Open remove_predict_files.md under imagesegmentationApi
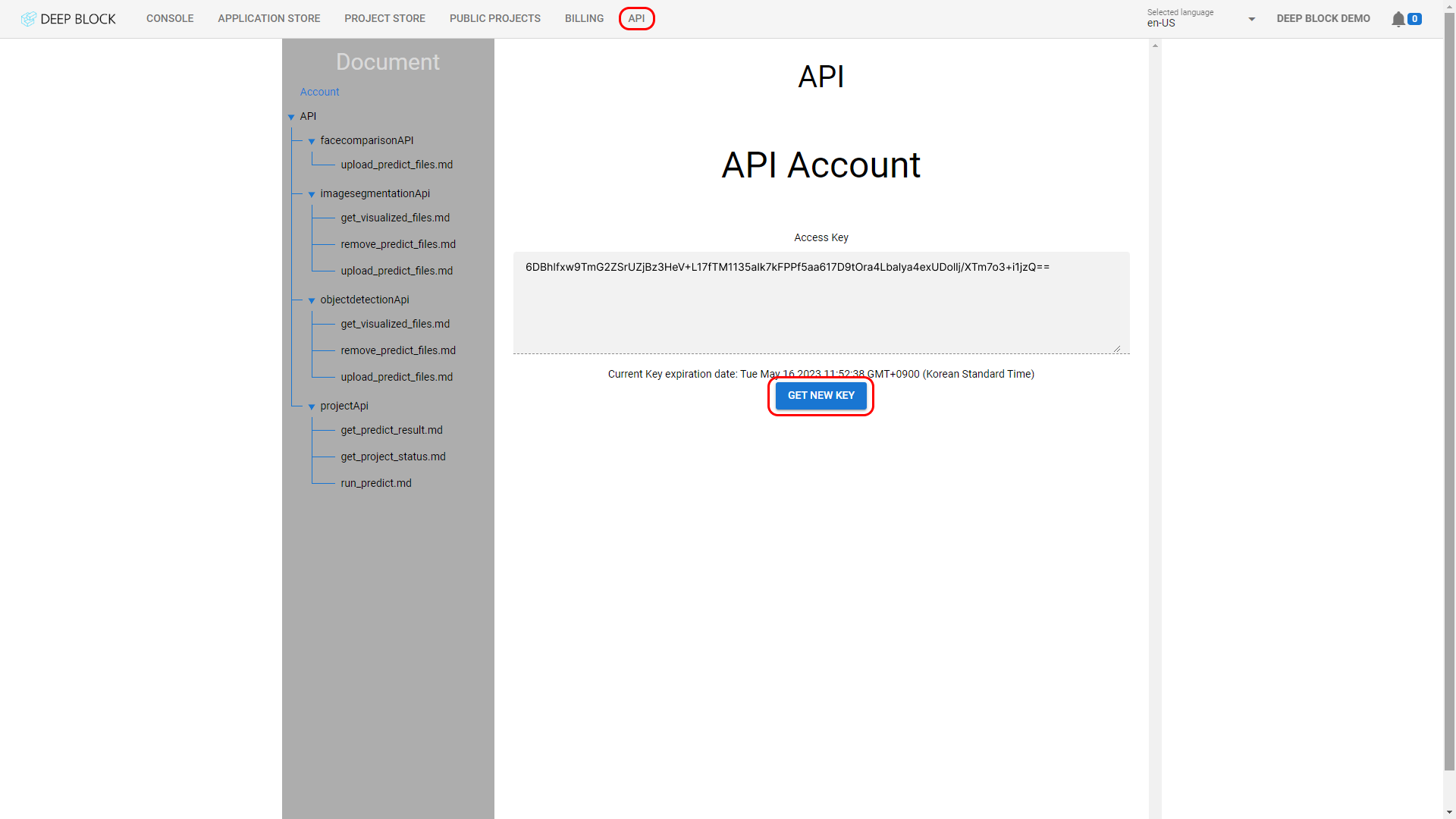This screenshot has width=1456, height=819. click(x=398, y=244)
